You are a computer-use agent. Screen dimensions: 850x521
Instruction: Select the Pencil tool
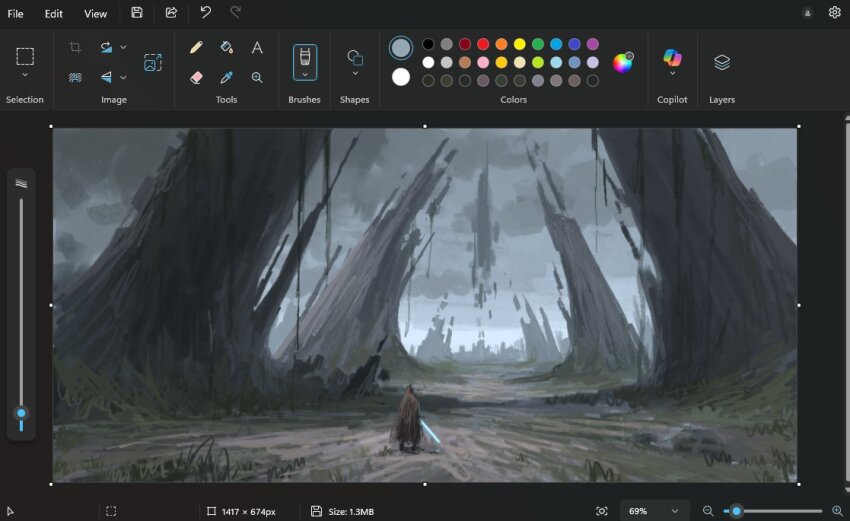click(196, 47)
